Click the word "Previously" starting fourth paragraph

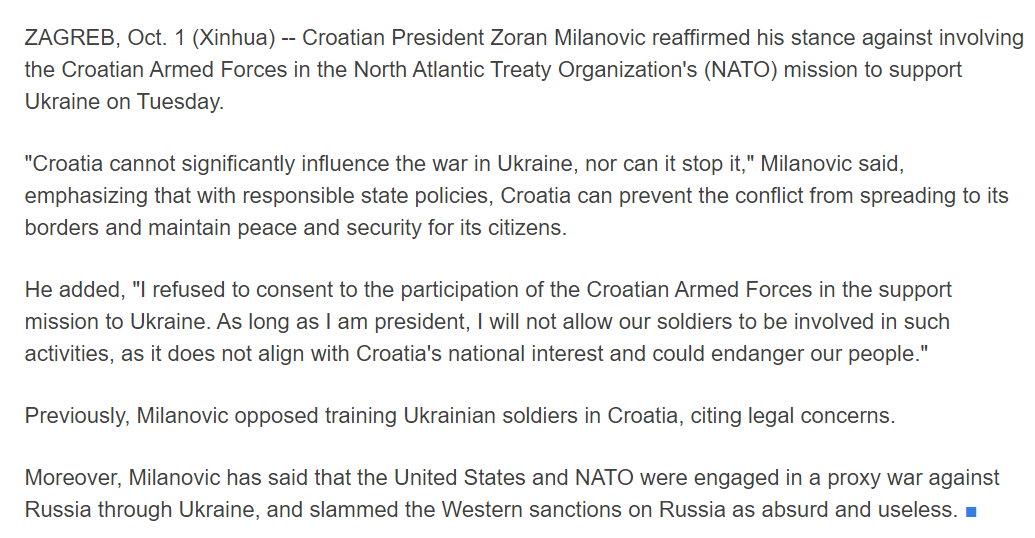coord(77,416)
